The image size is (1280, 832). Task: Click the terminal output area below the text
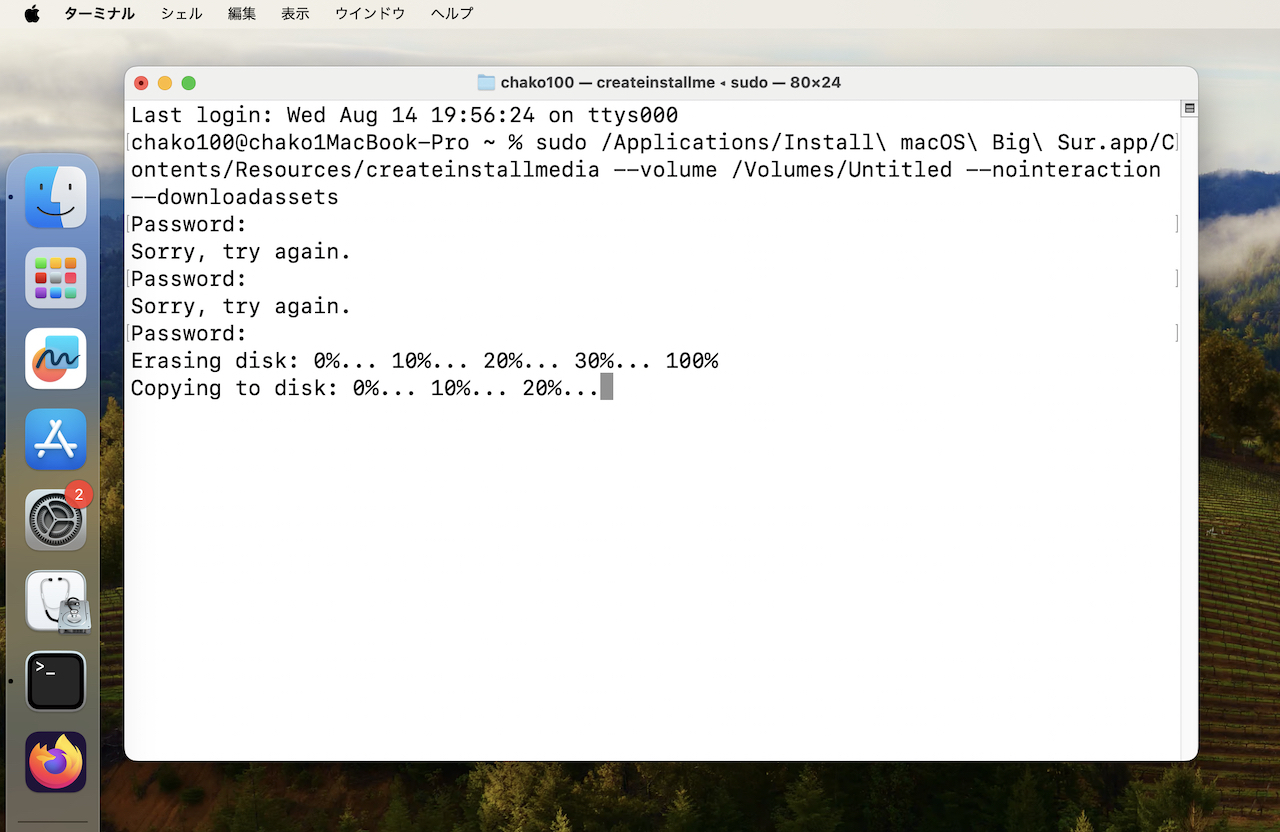pos(650,580)
